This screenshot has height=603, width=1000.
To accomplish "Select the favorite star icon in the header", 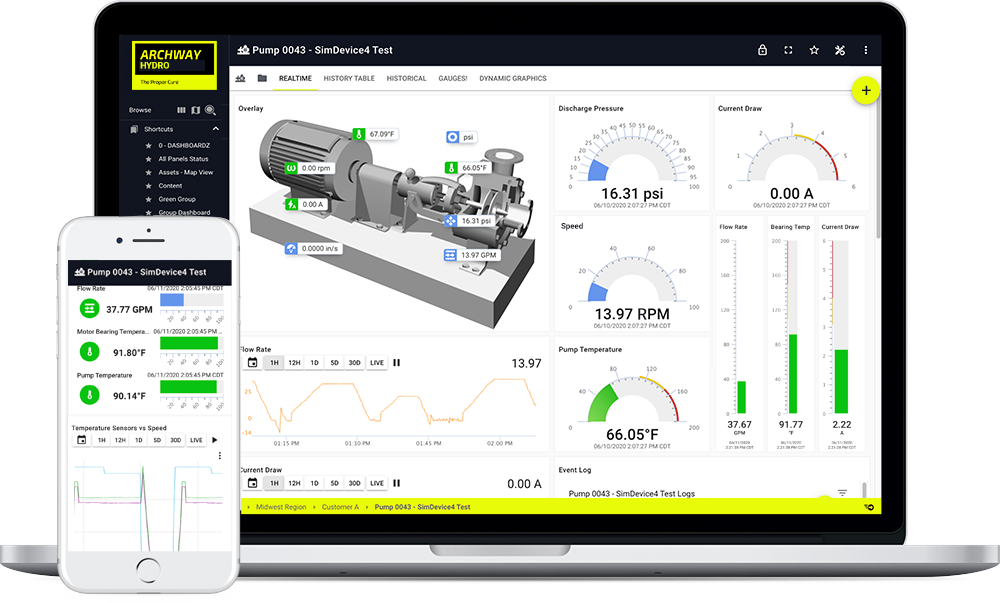I will tap(814, 50).
